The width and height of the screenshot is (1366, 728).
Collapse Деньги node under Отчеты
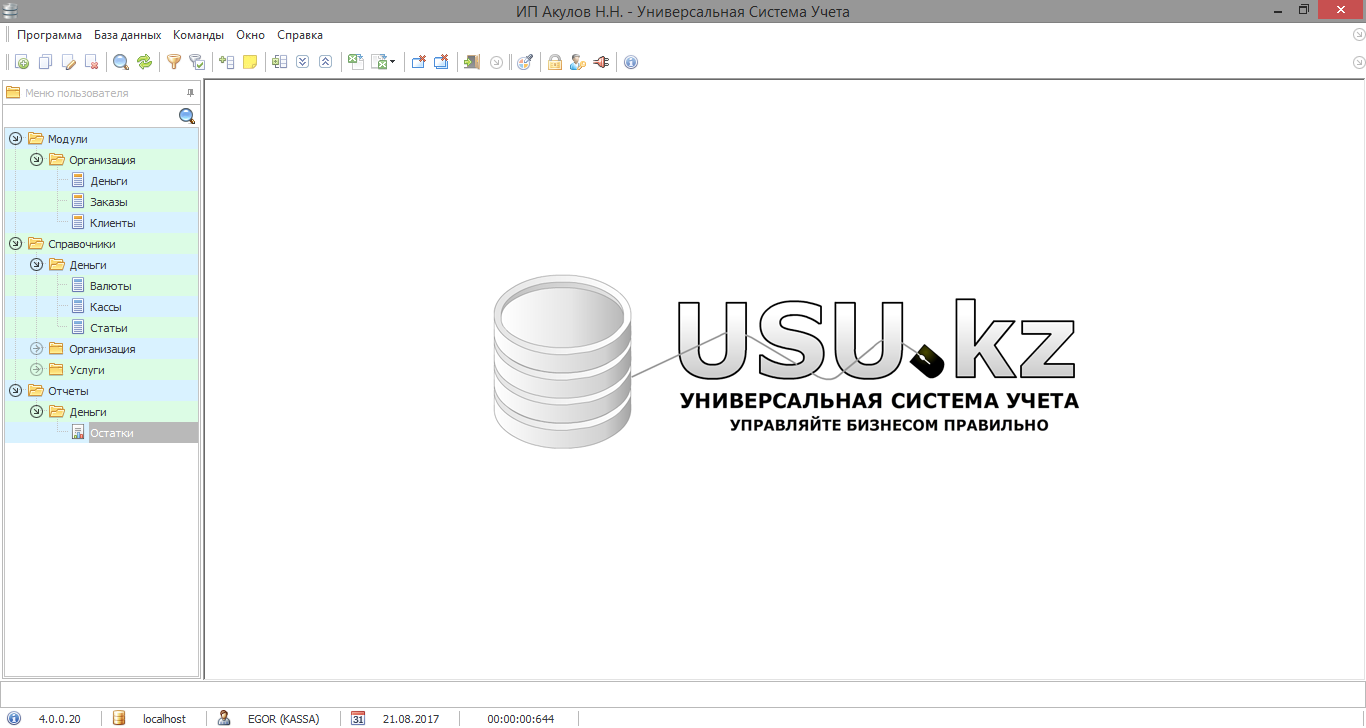tap(36, 412)
